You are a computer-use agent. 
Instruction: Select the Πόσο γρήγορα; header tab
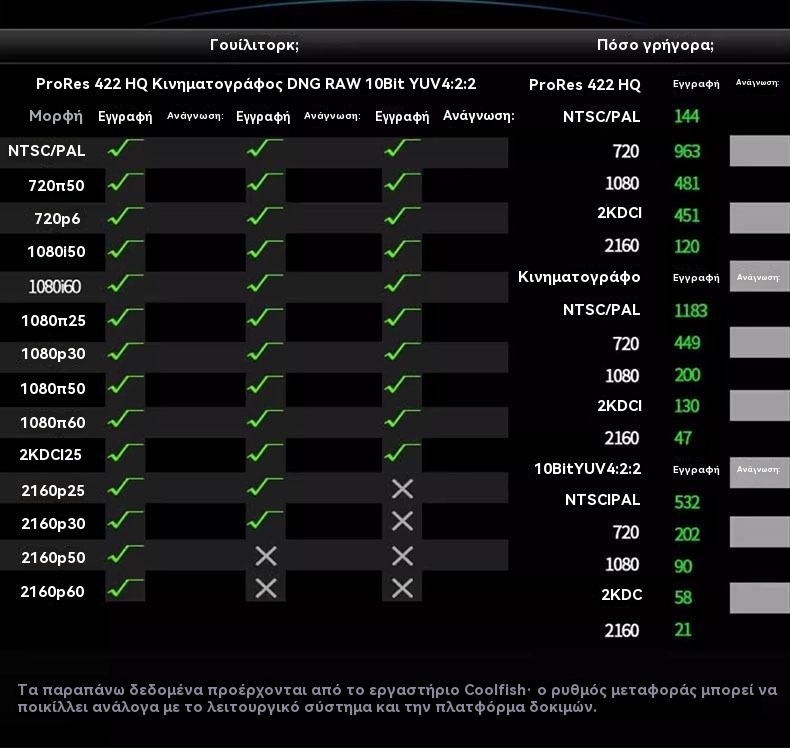tap(654, 45)
